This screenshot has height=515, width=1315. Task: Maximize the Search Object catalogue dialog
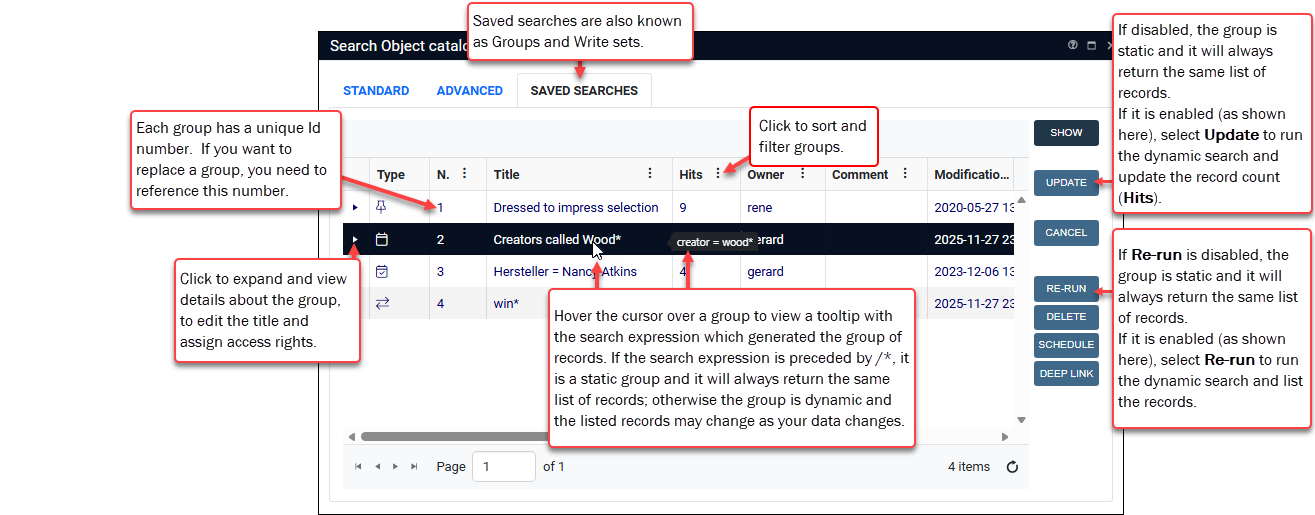pos(1091,45)
